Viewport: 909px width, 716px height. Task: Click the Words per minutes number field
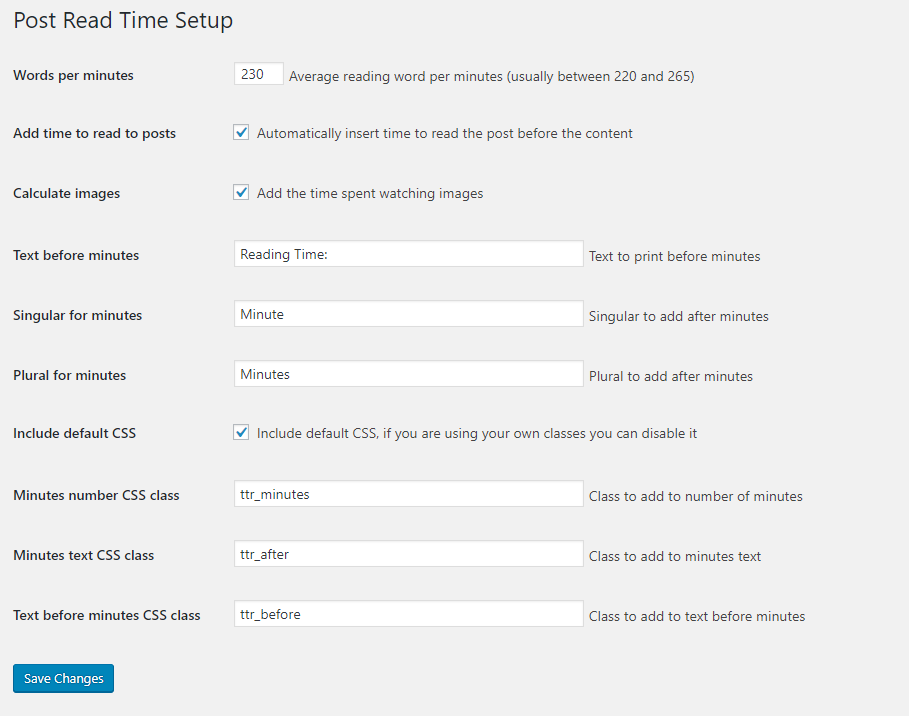tap(259, 74)
